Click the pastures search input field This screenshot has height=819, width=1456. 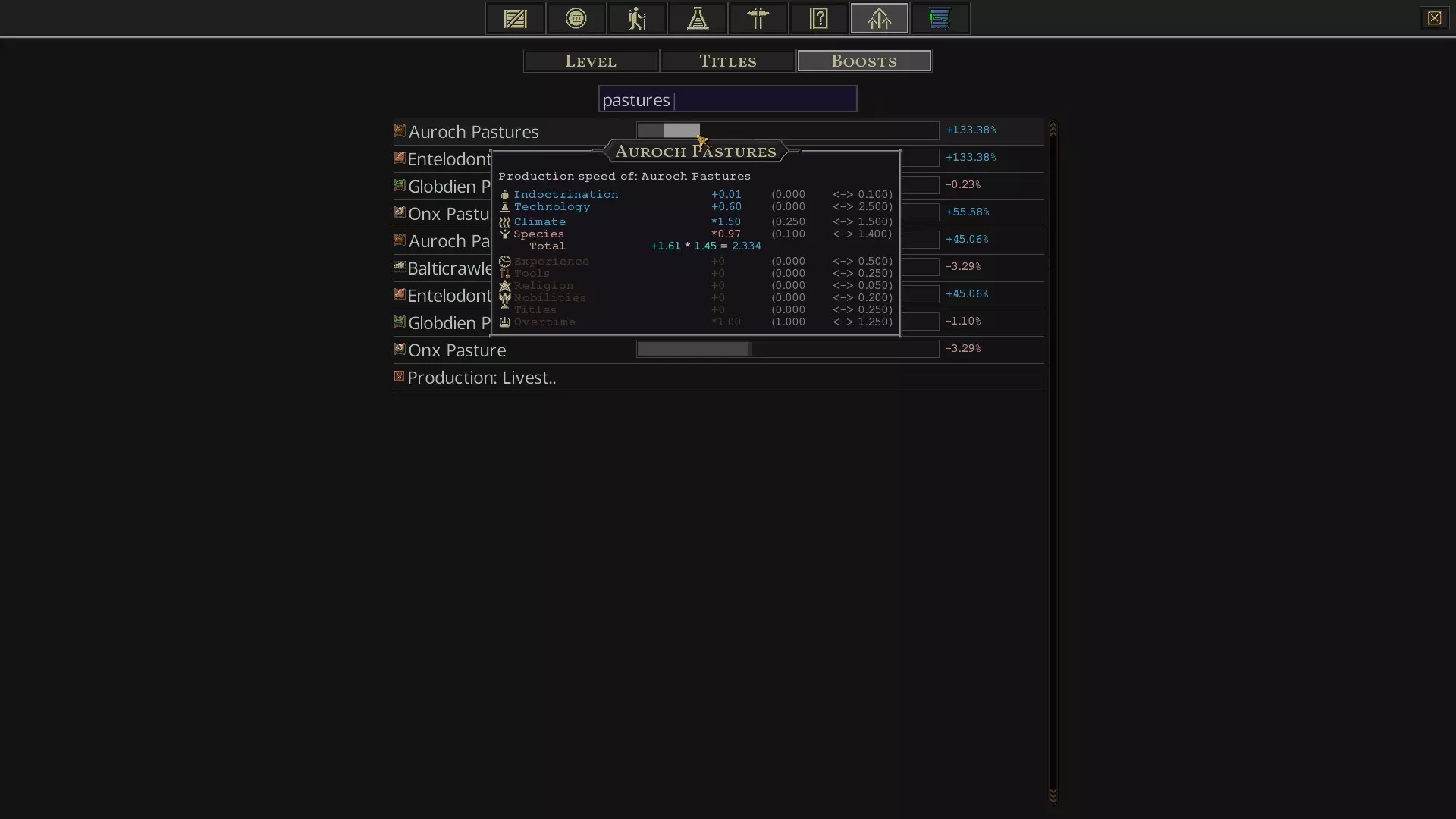pos(728,99)
